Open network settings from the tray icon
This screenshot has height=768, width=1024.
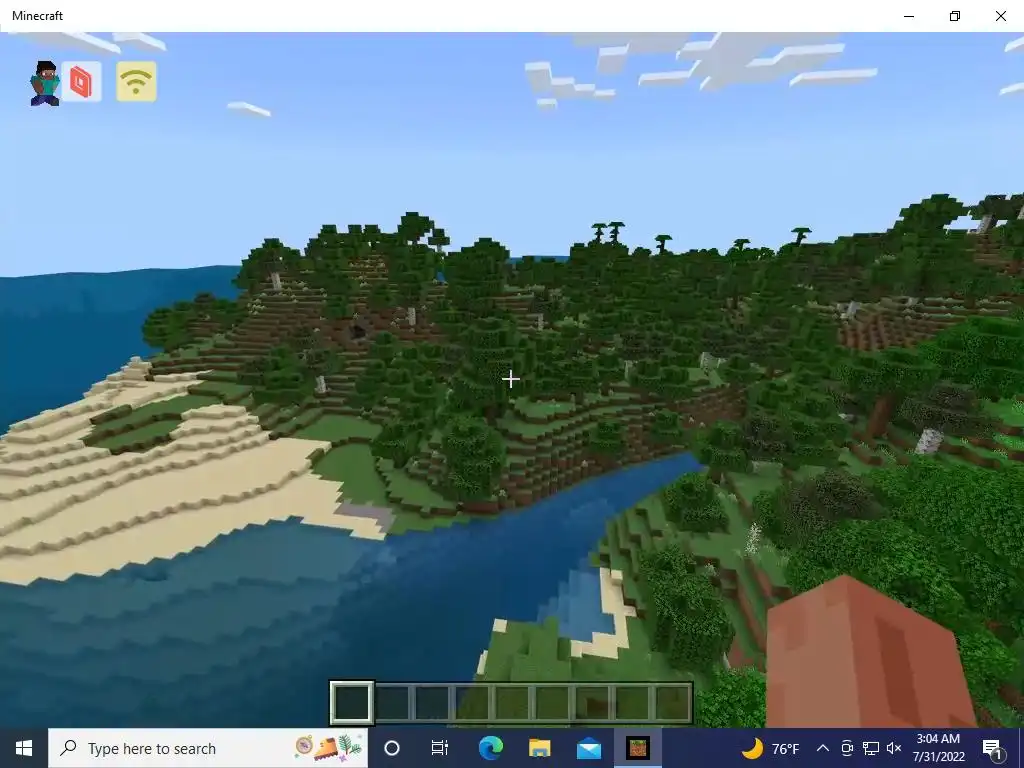871,748
